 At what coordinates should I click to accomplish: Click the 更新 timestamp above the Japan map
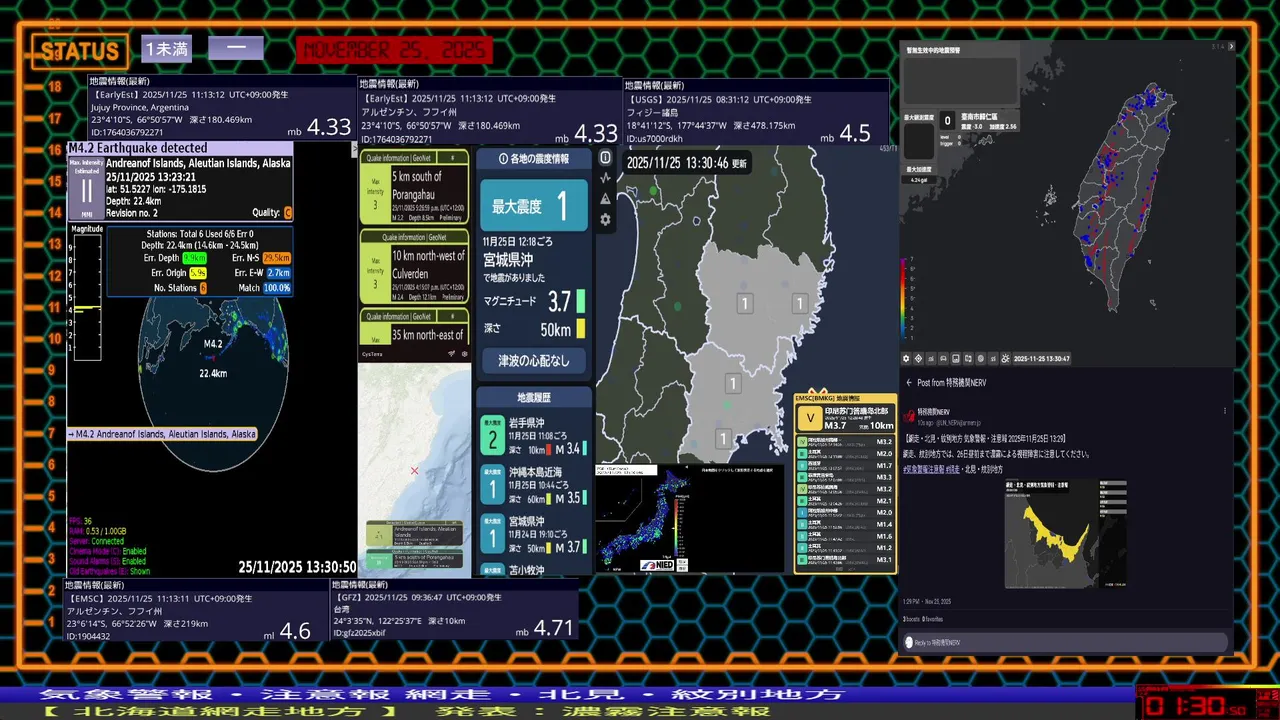click(x=687, y=162)
